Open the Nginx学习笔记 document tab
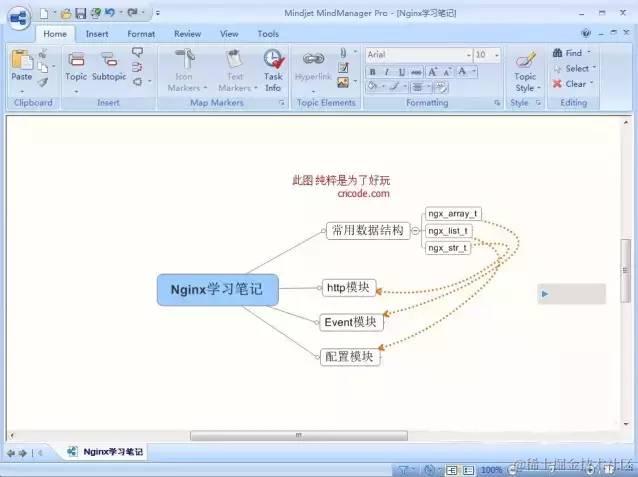Image resolution: width=638 pixels, height=477 pixels. 105,452
